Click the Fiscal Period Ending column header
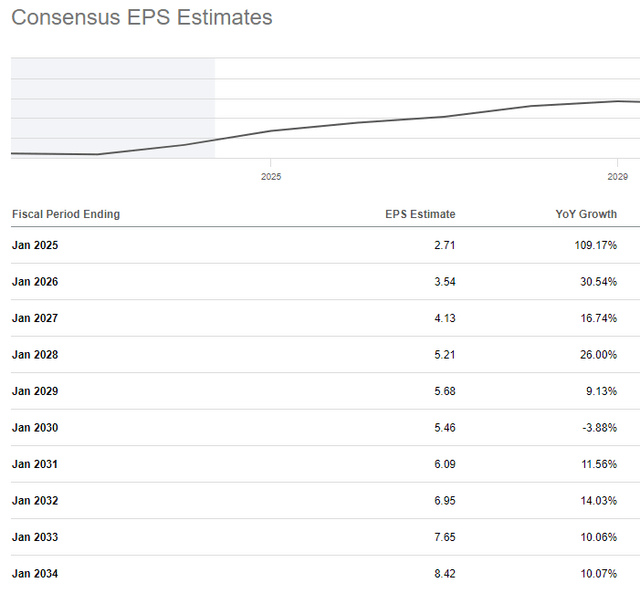 (66, 214)
